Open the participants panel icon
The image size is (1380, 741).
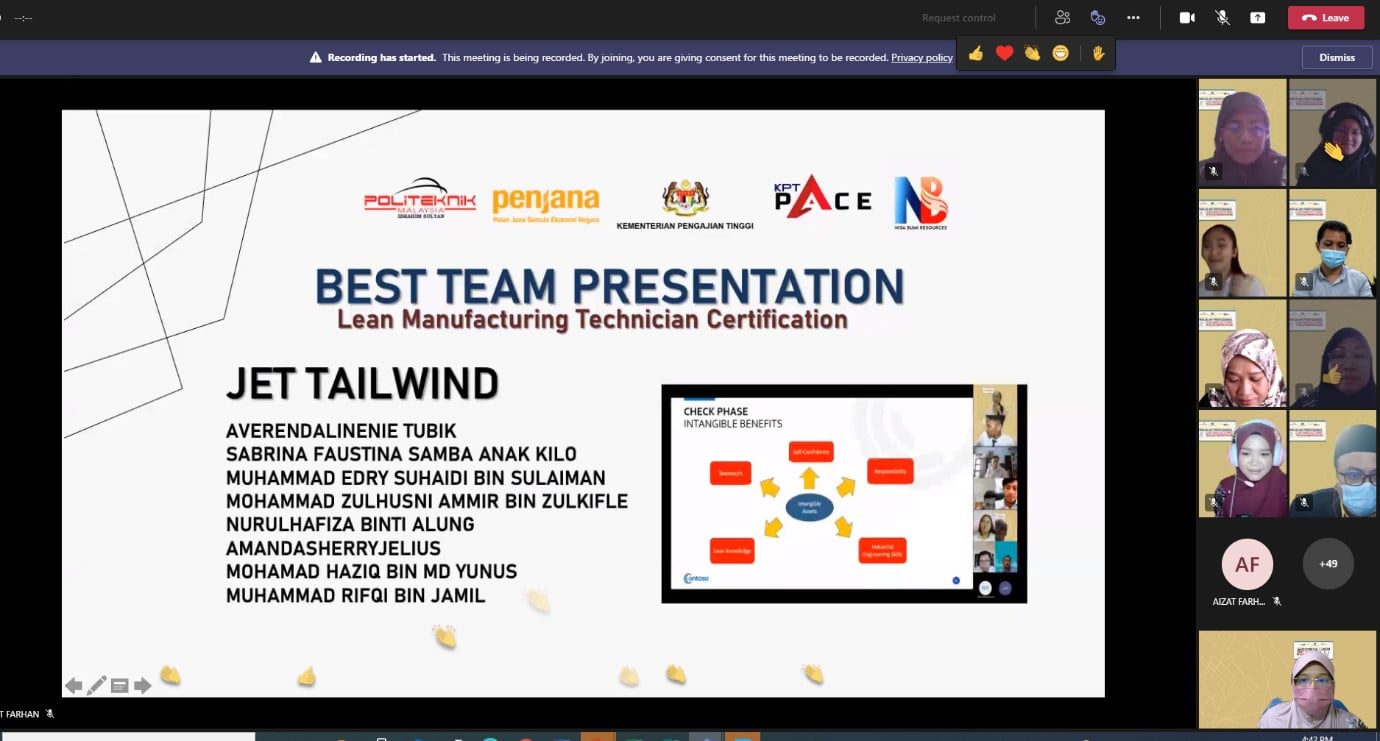pyautogui.click(x=1062, y=17)
